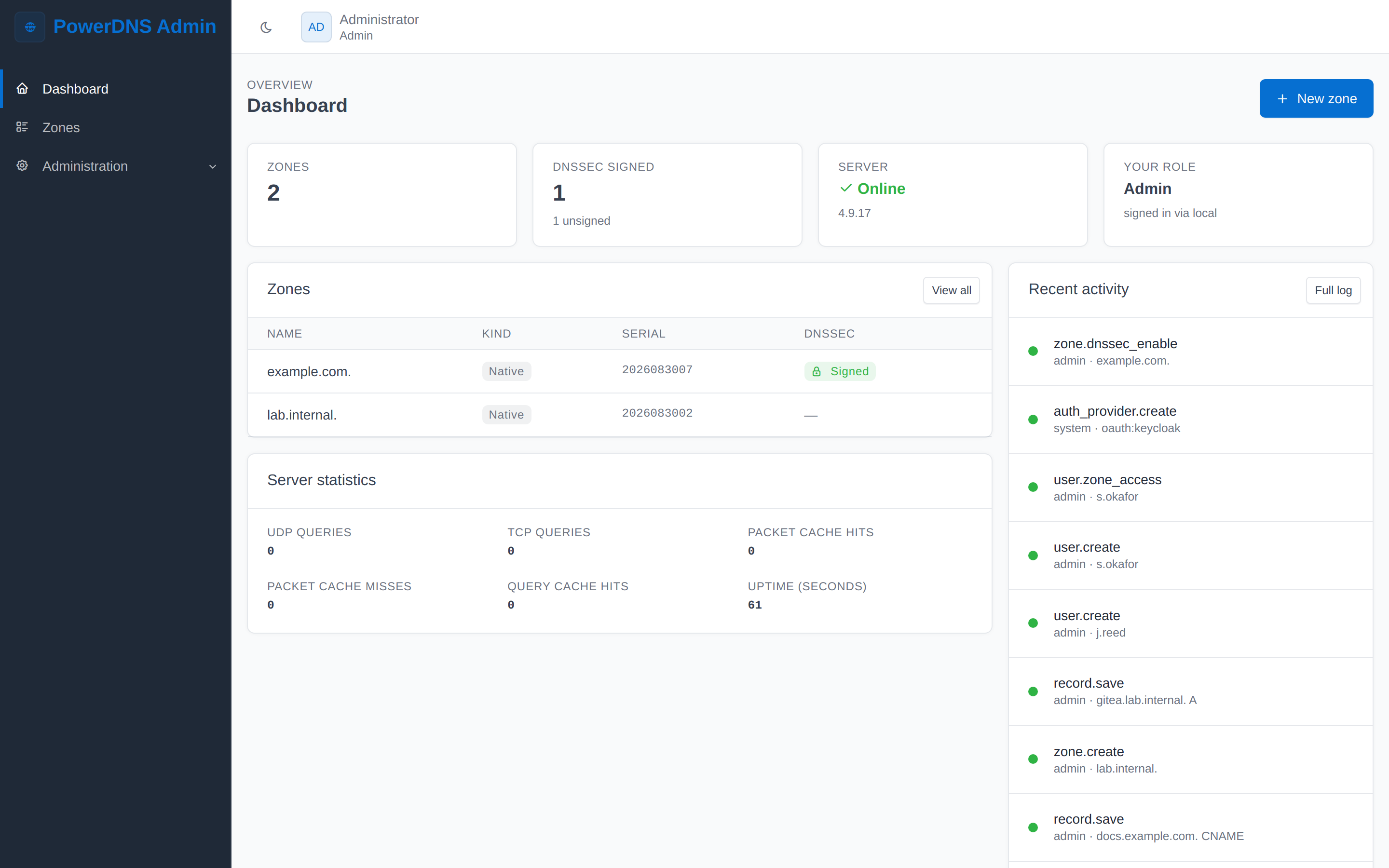Click the 1 unsigned text
The height and width of the screenshot is (868, 1389).
click(581, 220)
